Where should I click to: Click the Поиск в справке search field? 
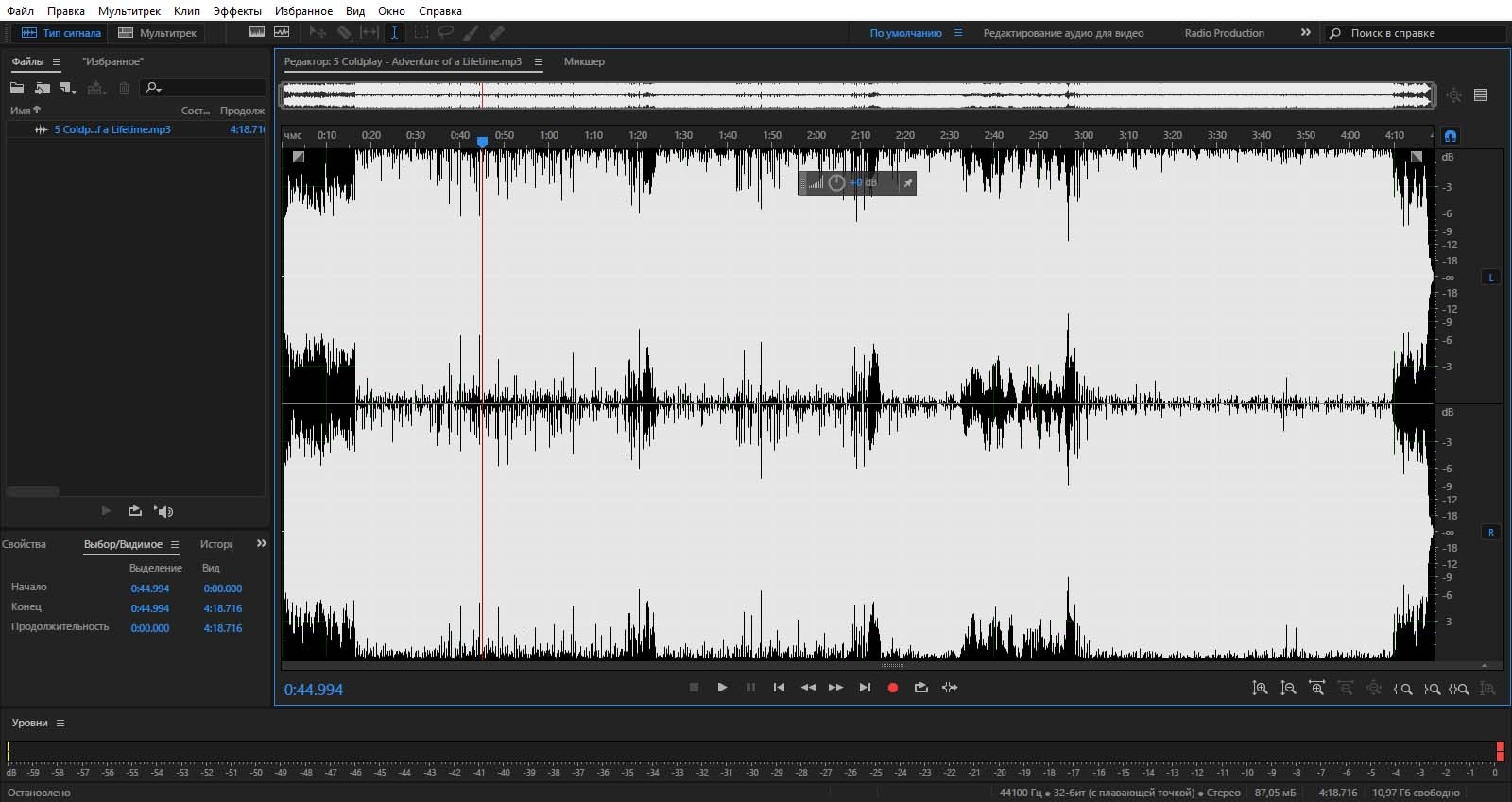click(1415, 33)
